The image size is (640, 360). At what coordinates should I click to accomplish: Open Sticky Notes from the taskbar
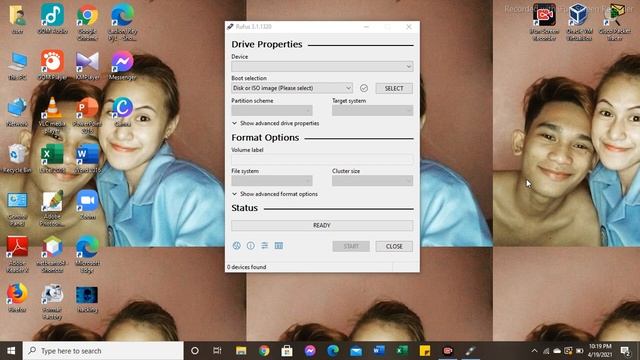coord(424,351)
